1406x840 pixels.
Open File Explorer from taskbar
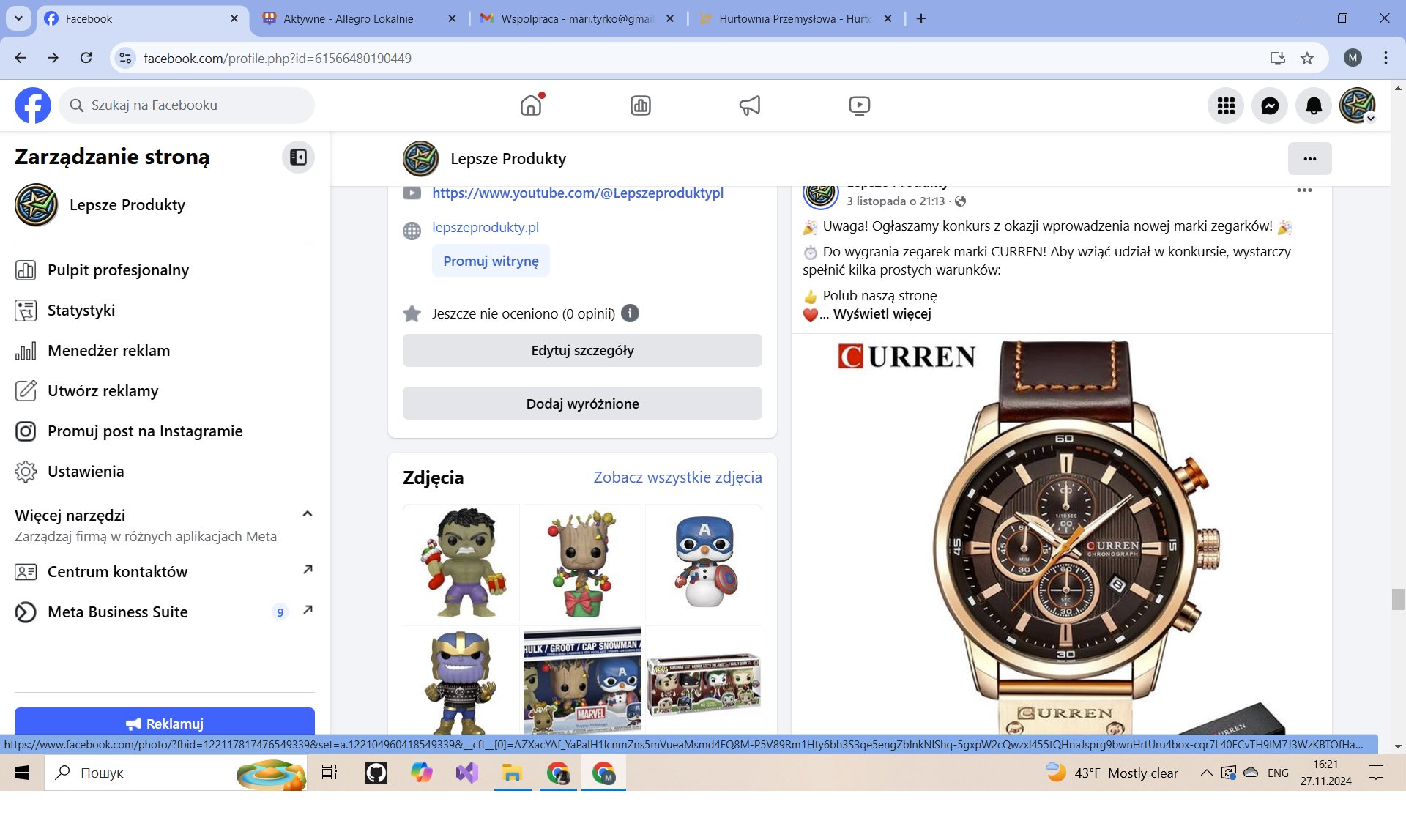(x=512, y=773)
